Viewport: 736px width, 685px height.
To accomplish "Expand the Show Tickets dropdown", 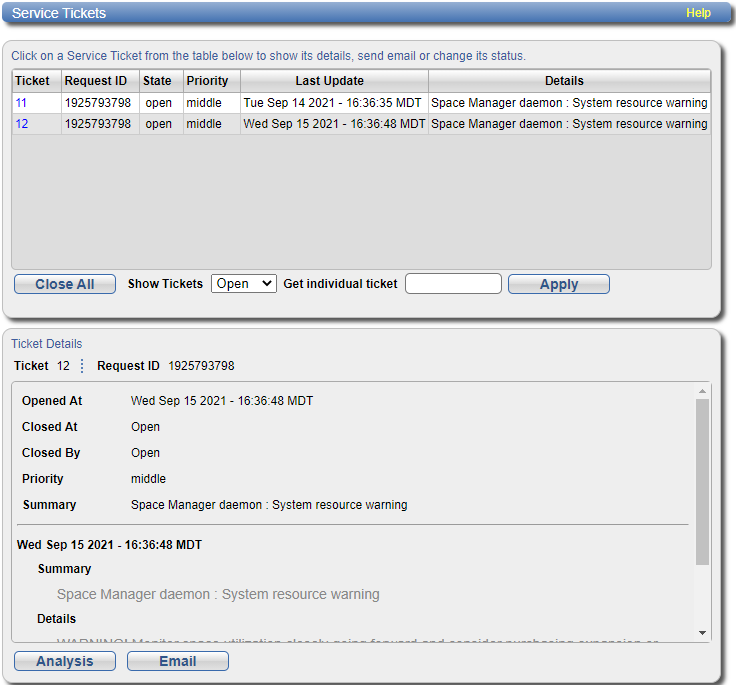I will (x=243, y=284).
